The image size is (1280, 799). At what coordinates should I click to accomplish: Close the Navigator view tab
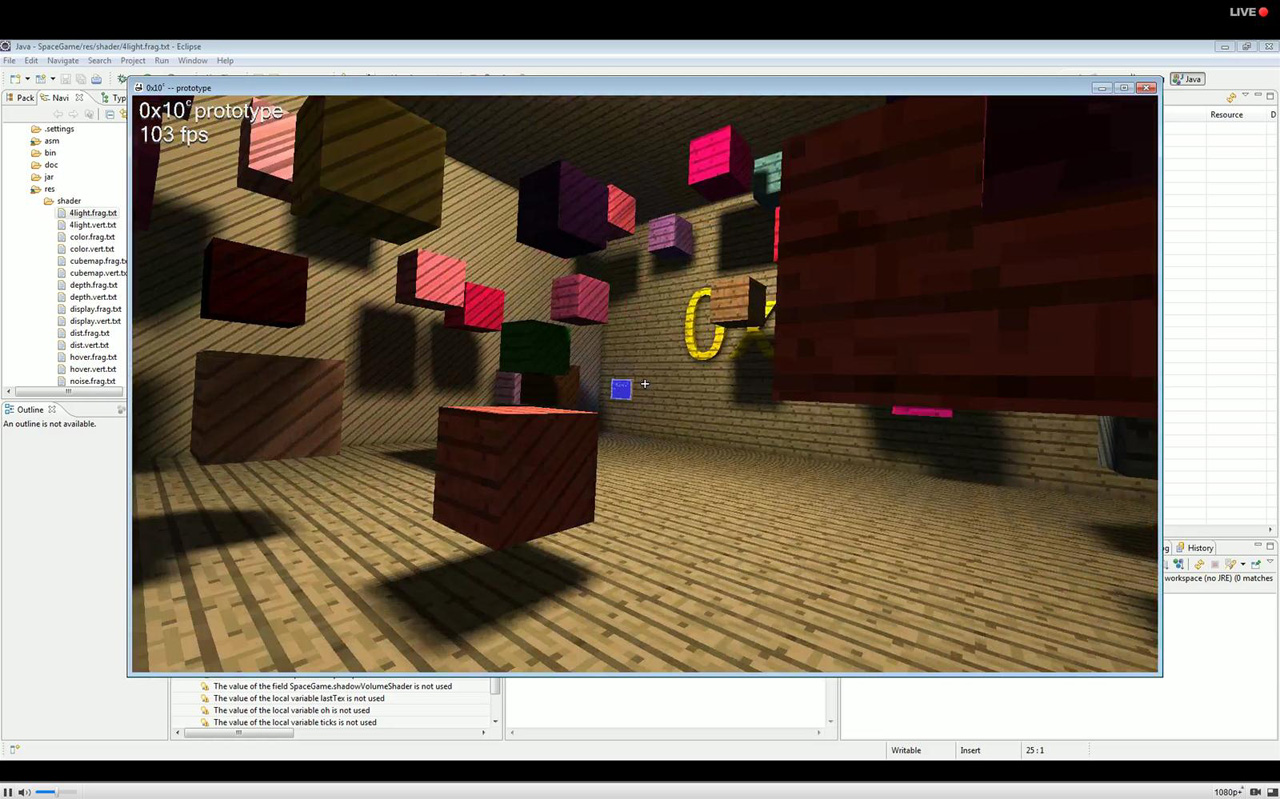click(x=79, y=97)
